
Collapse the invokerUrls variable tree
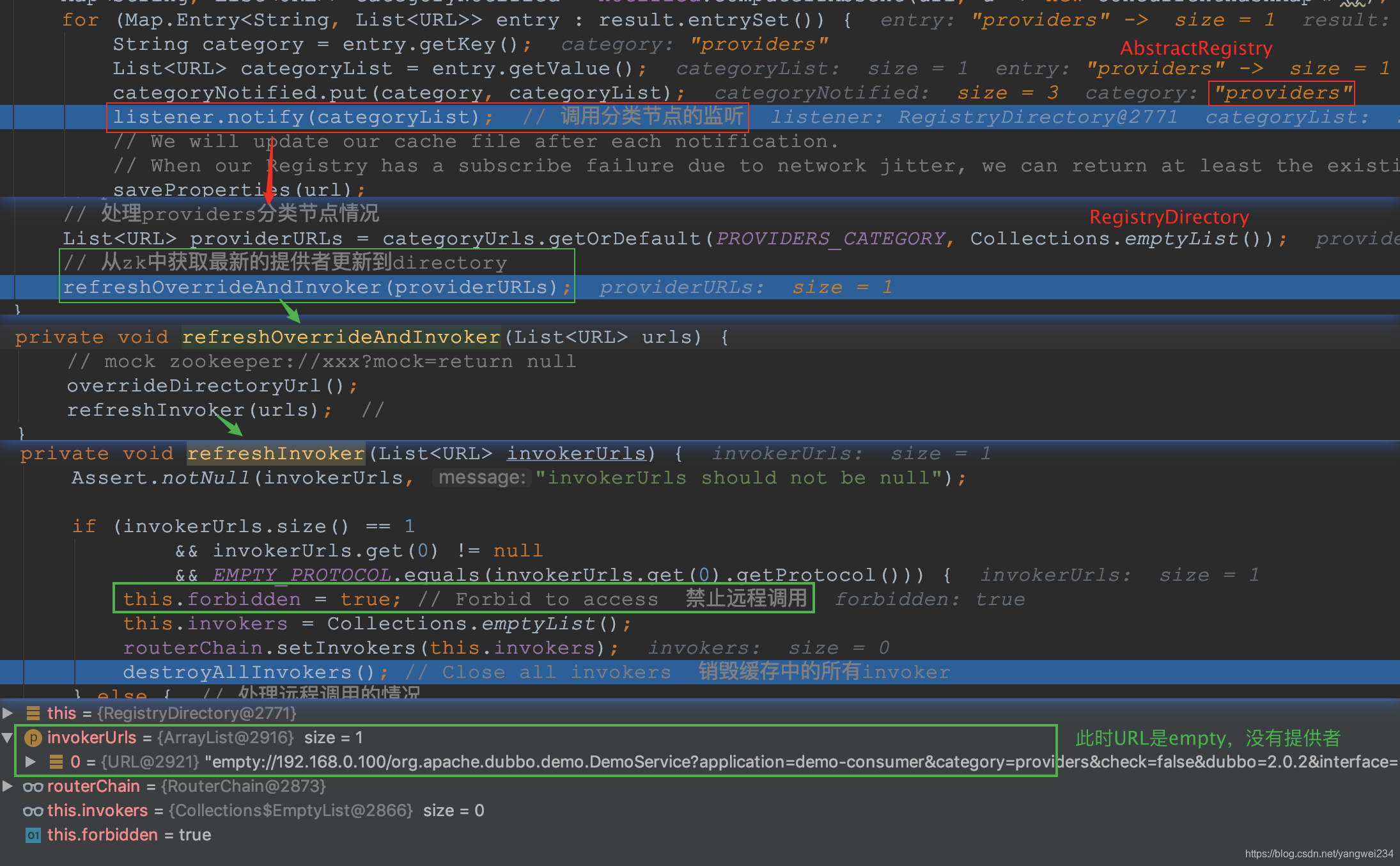point(8,737)
